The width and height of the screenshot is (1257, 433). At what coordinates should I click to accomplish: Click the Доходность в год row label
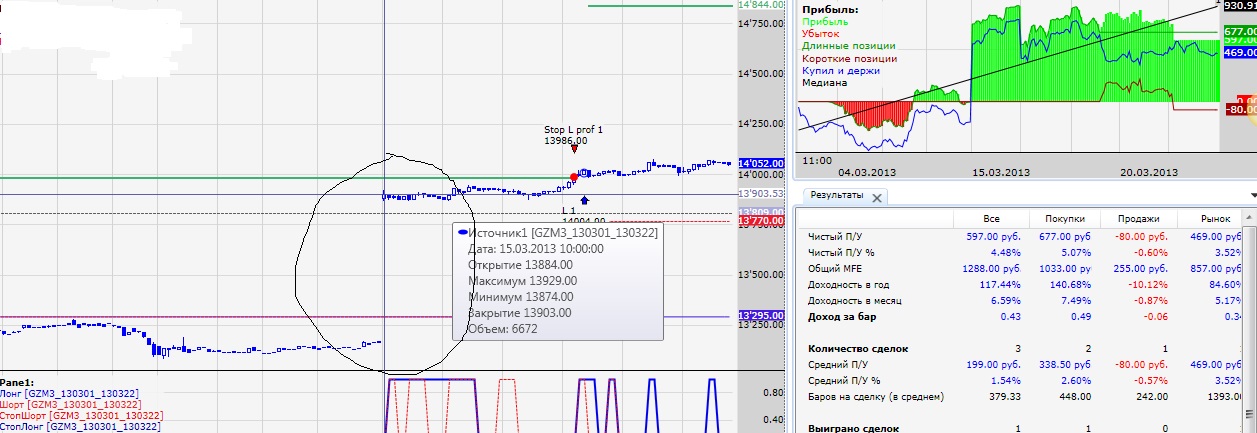click(x=852, y=285)
